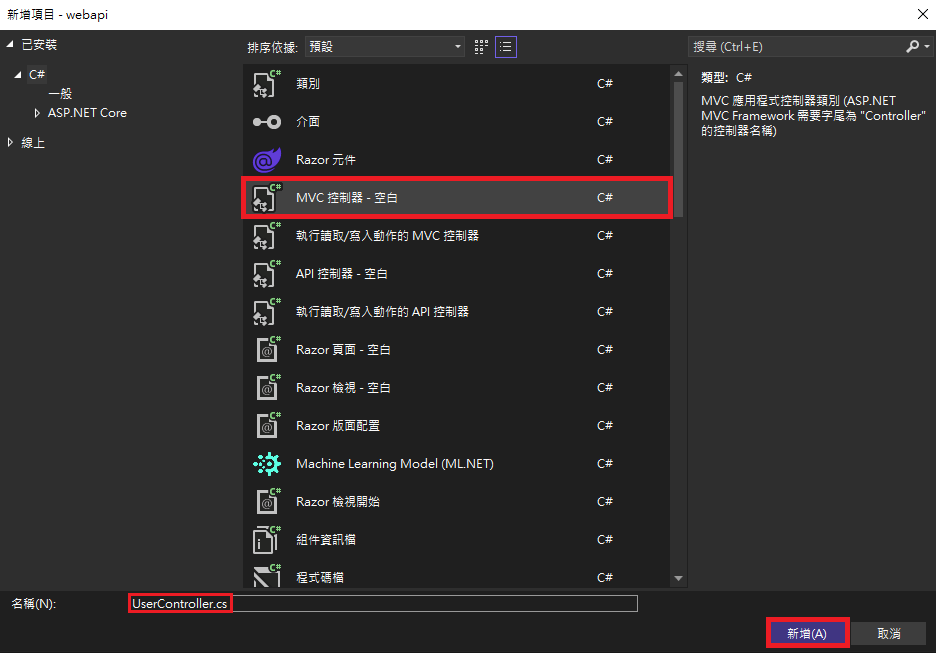936x653 pixels.
Task: Click template list scroll down arrow
Action: coord(678,578)
